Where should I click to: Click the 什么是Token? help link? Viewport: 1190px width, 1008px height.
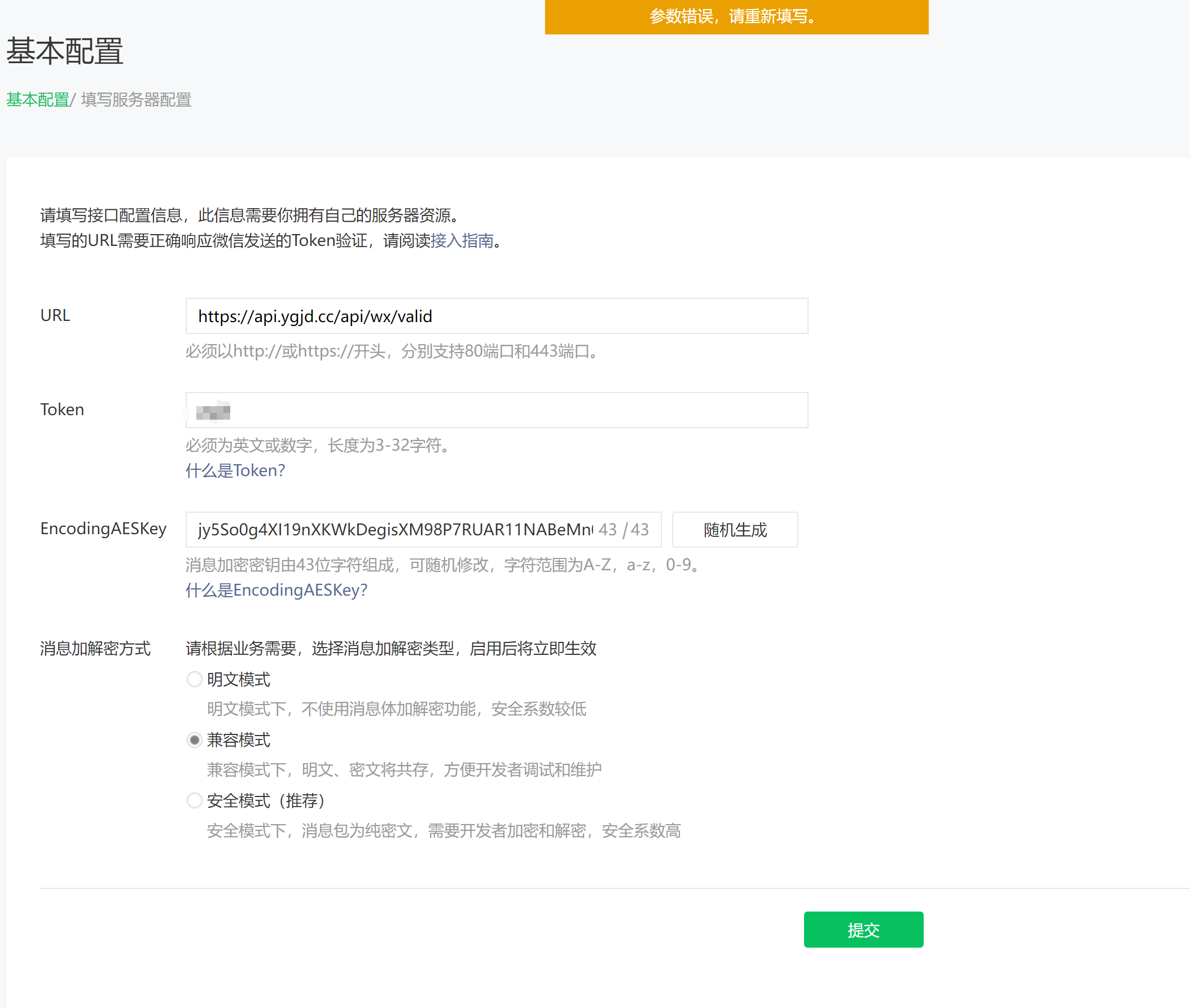tap(235, 470)
